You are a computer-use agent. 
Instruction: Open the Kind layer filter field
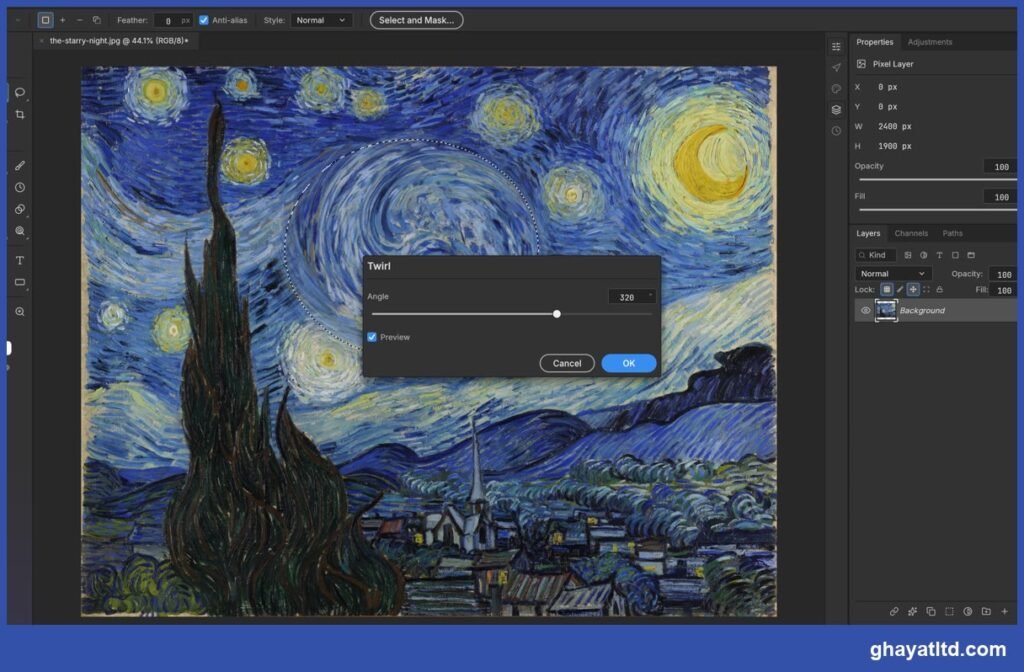[x=875, y=255]
